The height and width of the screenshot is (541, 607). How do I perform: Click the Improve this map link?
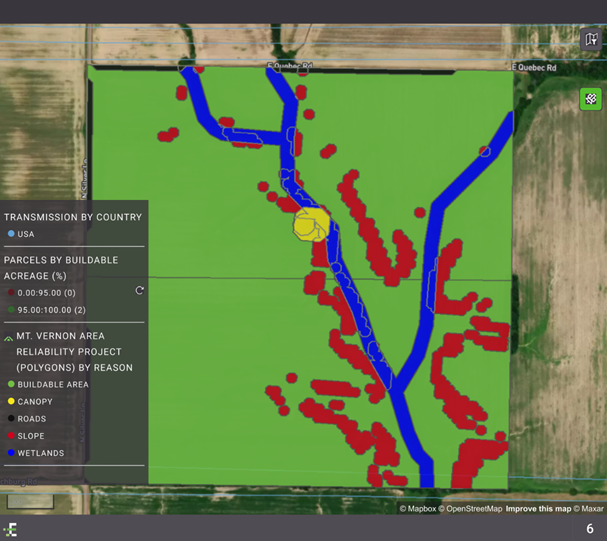pyautogui.click(x=539, y=508)
